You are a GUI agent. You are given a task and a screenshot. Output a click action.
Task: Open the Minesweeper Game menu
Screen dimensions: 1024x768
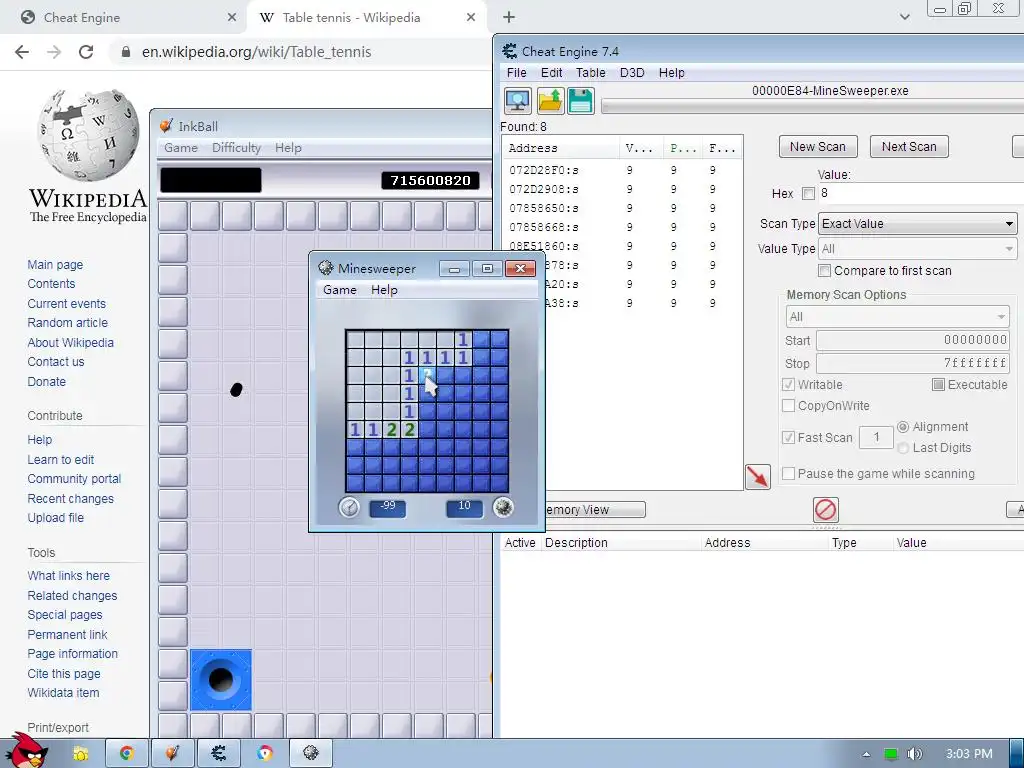coord(340,289)
